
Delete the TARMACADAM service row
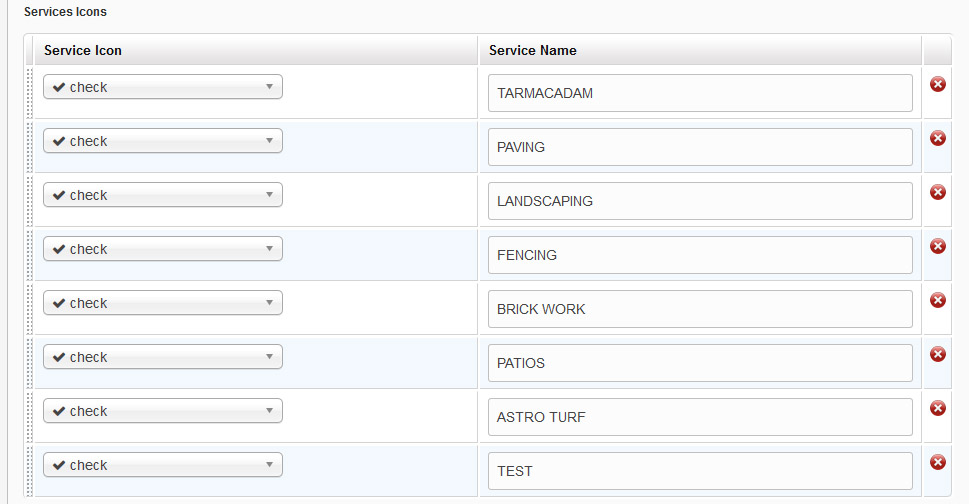point(937,84)
